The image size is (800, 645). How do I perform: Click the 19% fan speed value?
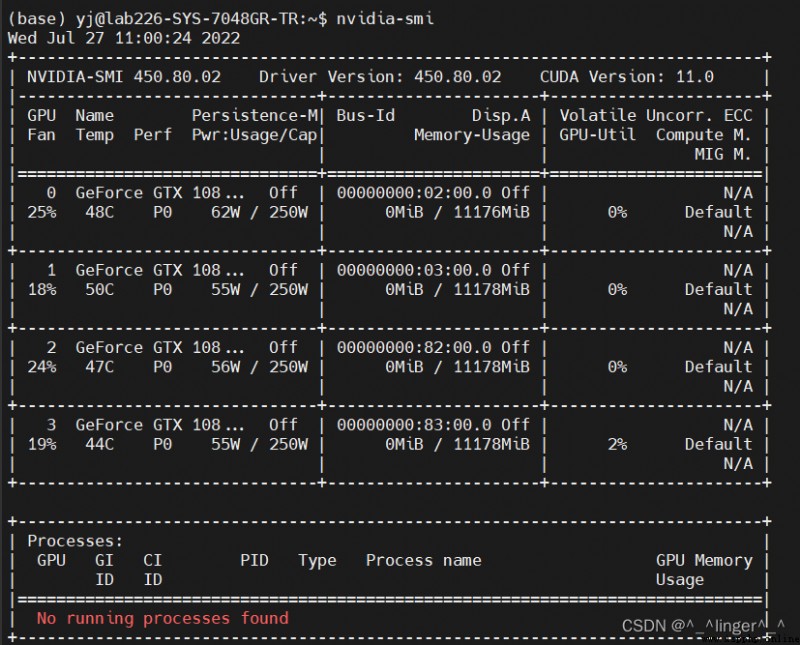(42, 444)
